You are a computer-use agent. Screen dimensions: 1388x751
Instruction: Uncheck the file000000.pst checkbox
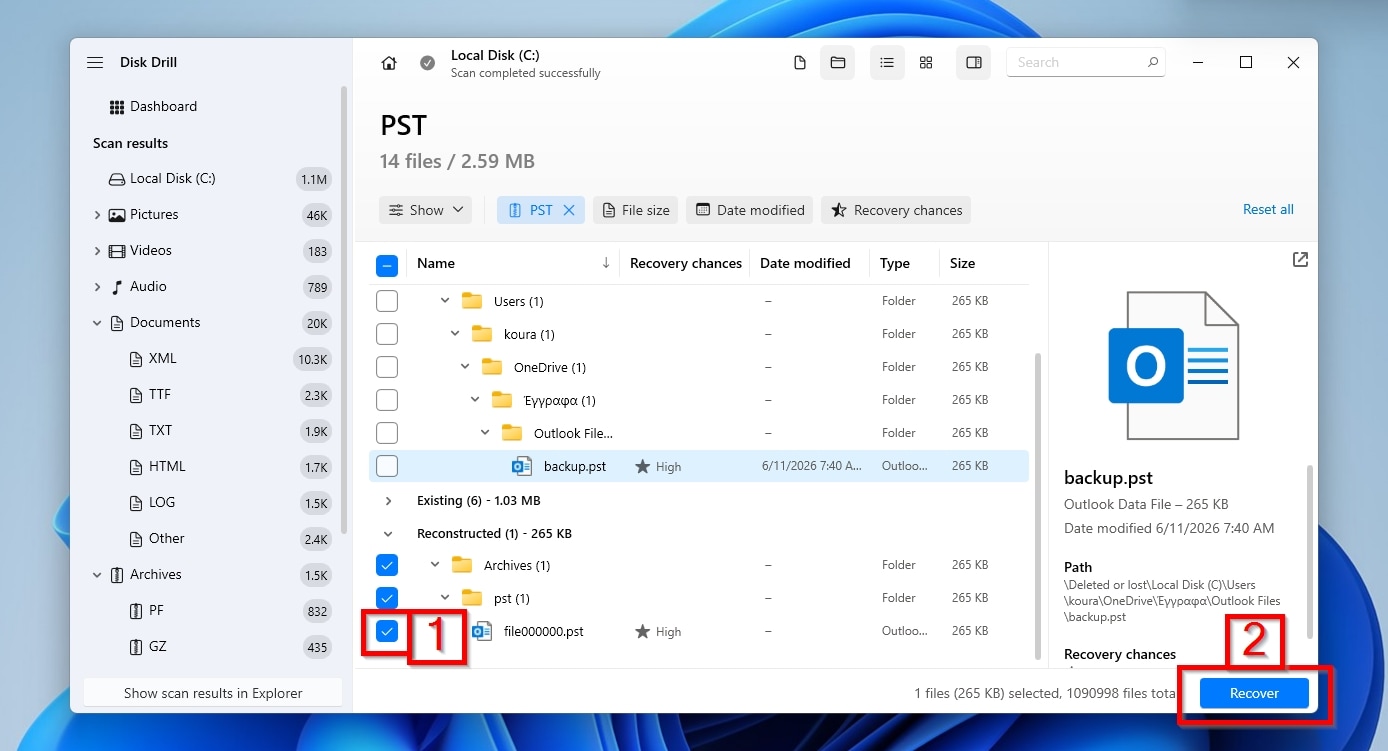click(x=387, y=631)
